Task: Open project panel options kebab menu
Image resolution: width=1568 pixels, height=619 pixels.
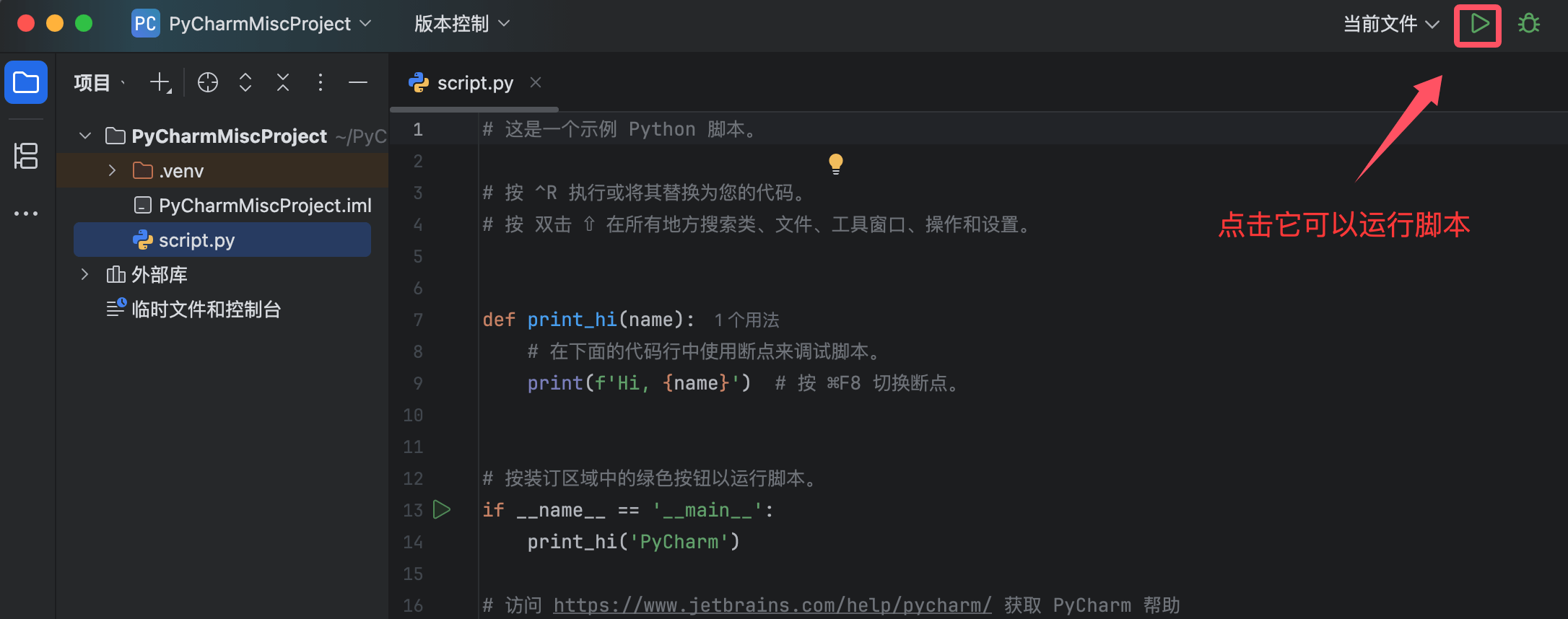Action: (x=321, y=83)
